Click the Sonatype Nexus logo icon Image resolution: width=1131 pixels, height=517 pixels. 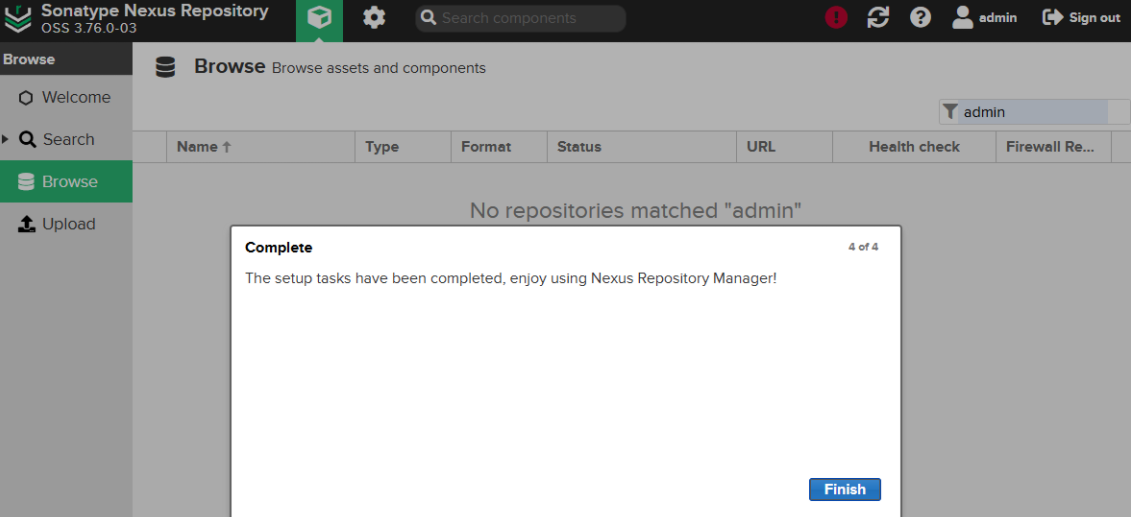[17, 18]
